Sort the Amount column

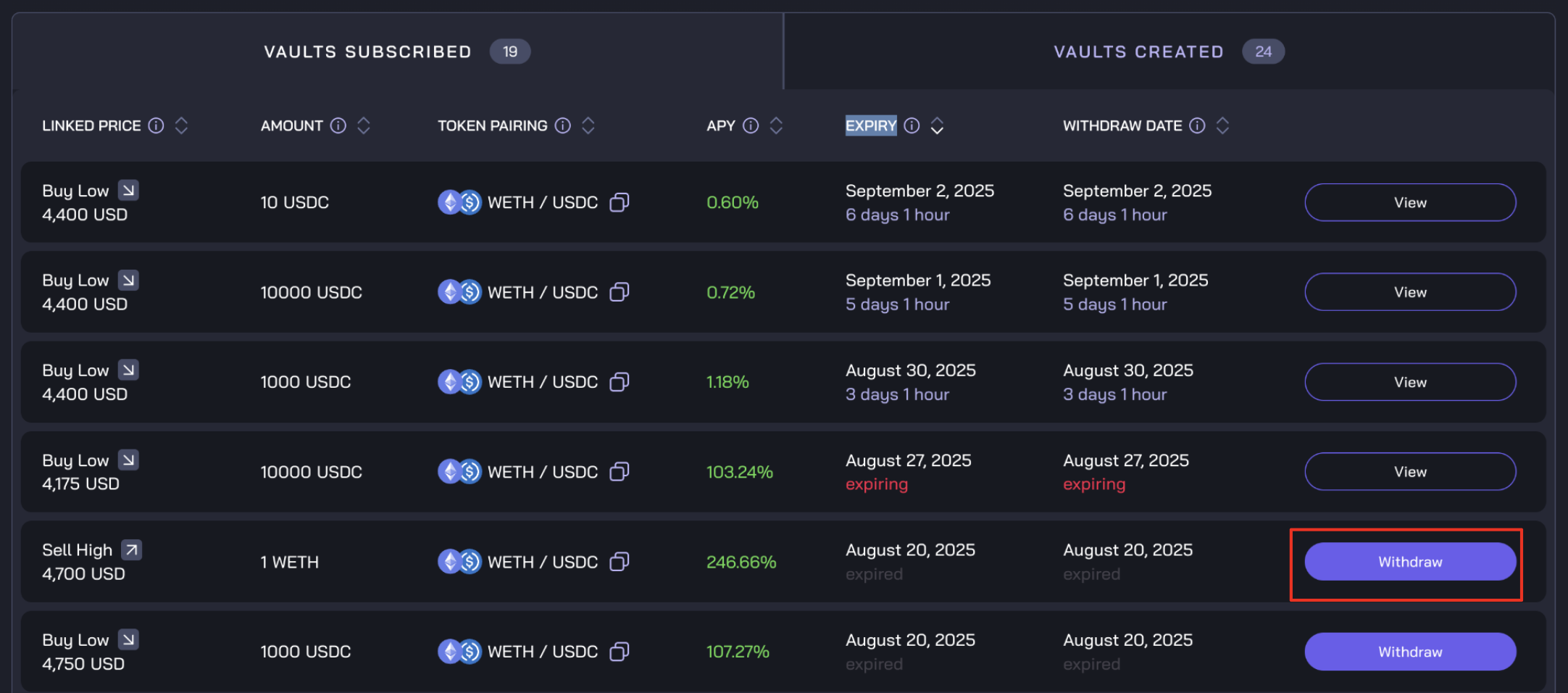364,125
